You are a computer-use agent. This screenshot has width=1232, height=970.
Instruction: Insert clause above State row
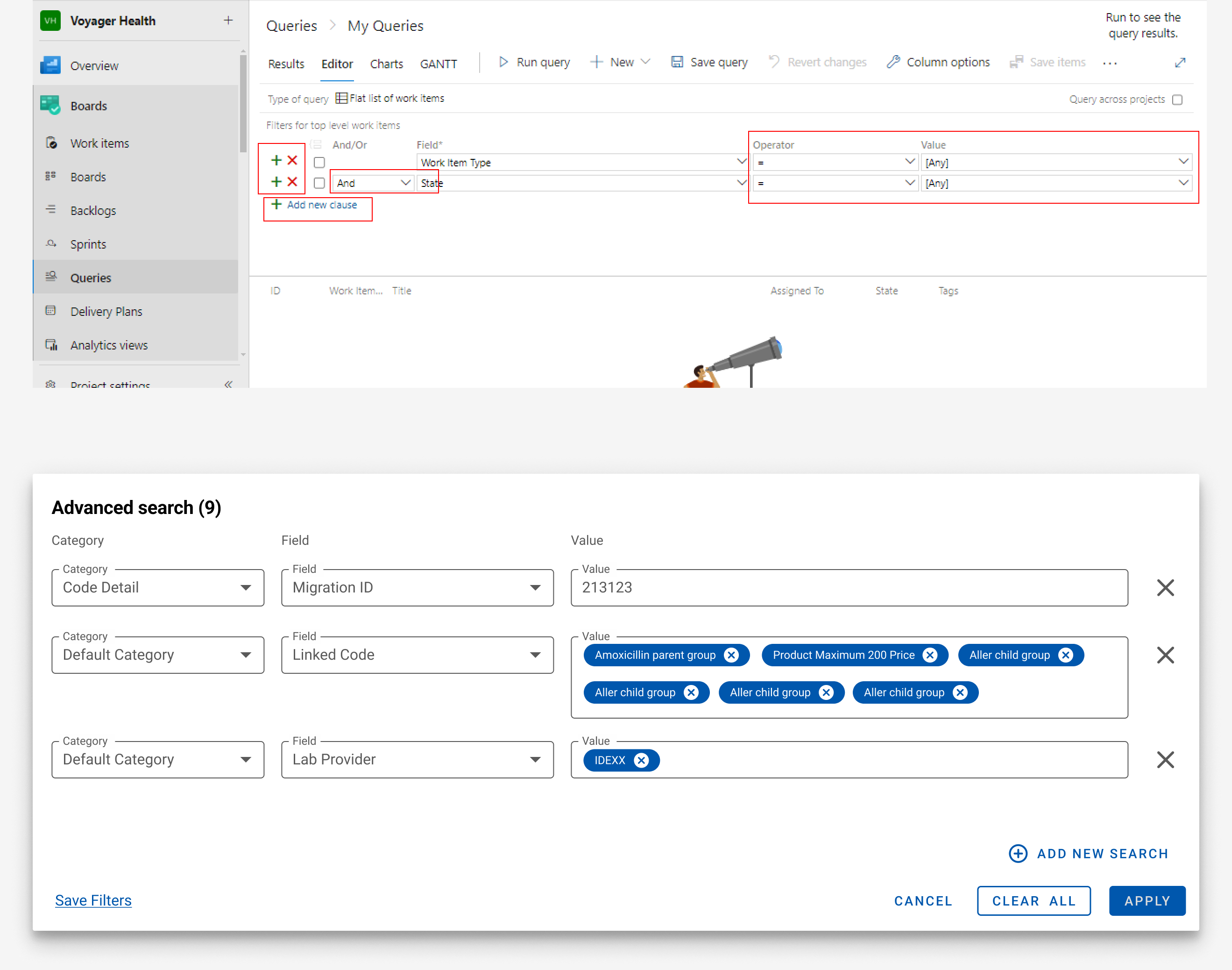[276, 182]
